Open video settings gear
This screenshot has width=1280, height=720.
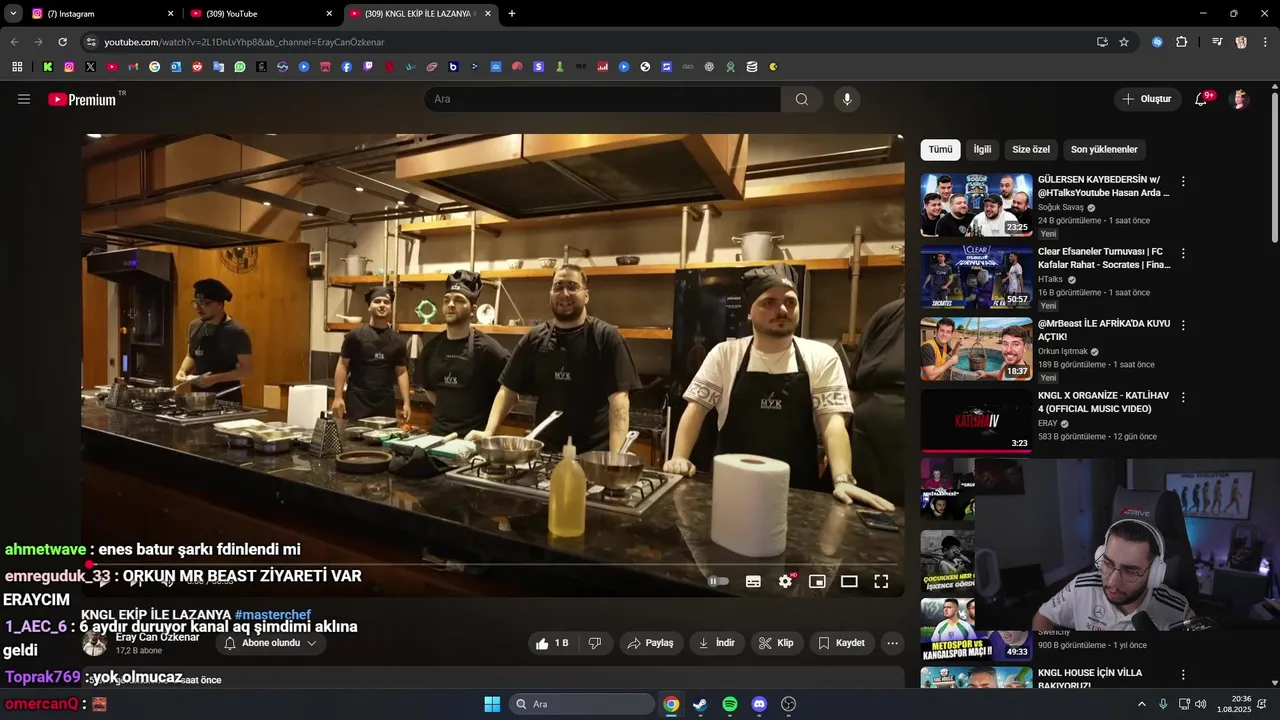pos(786,581)
